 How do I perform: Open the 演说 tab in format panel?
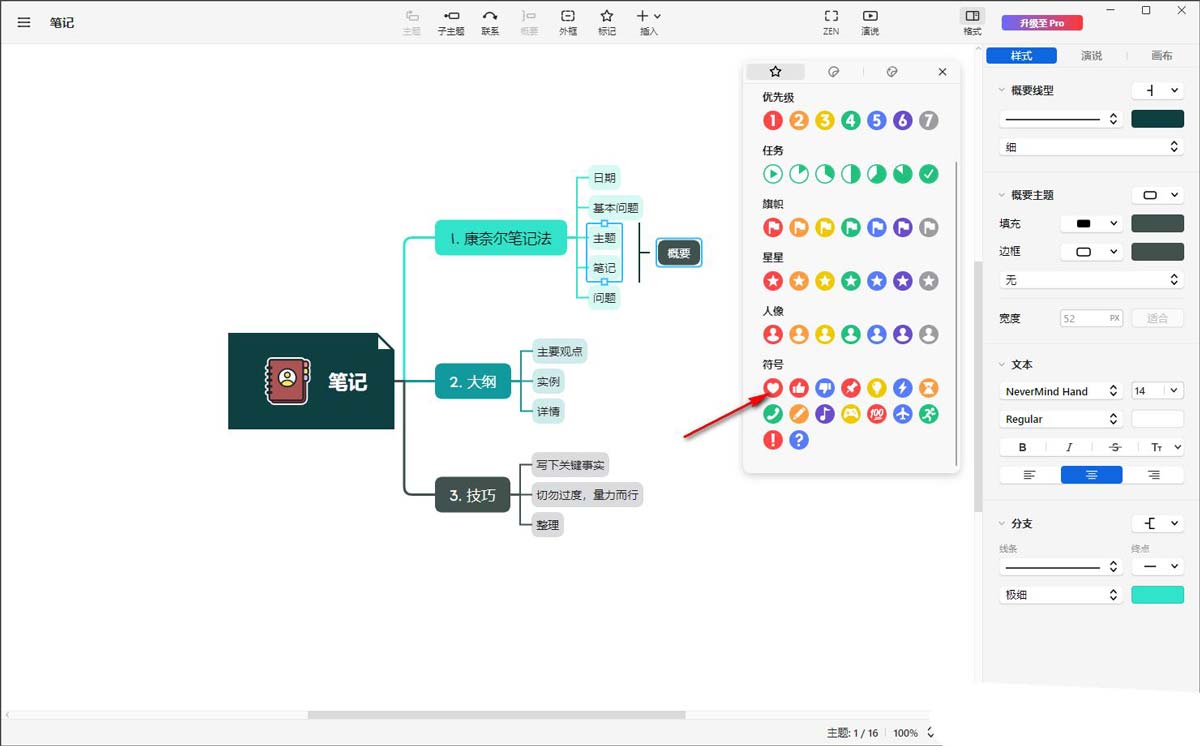point(1091,56)
